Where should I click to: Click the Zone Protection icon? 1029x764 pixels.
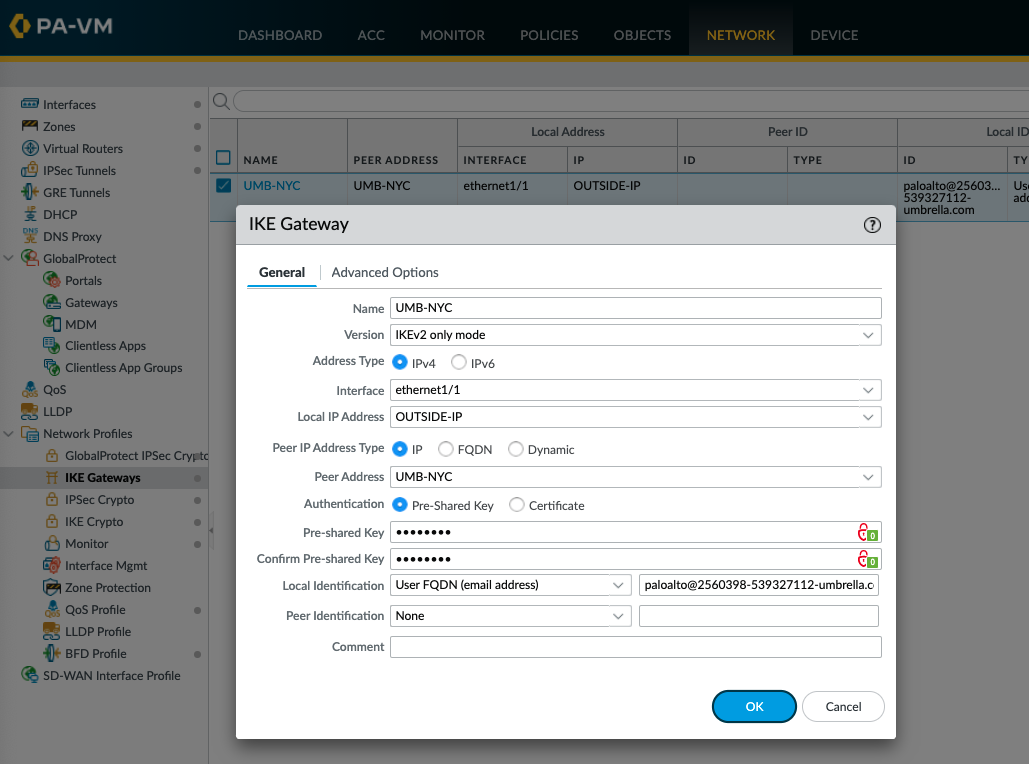click(x=52, y=587)
